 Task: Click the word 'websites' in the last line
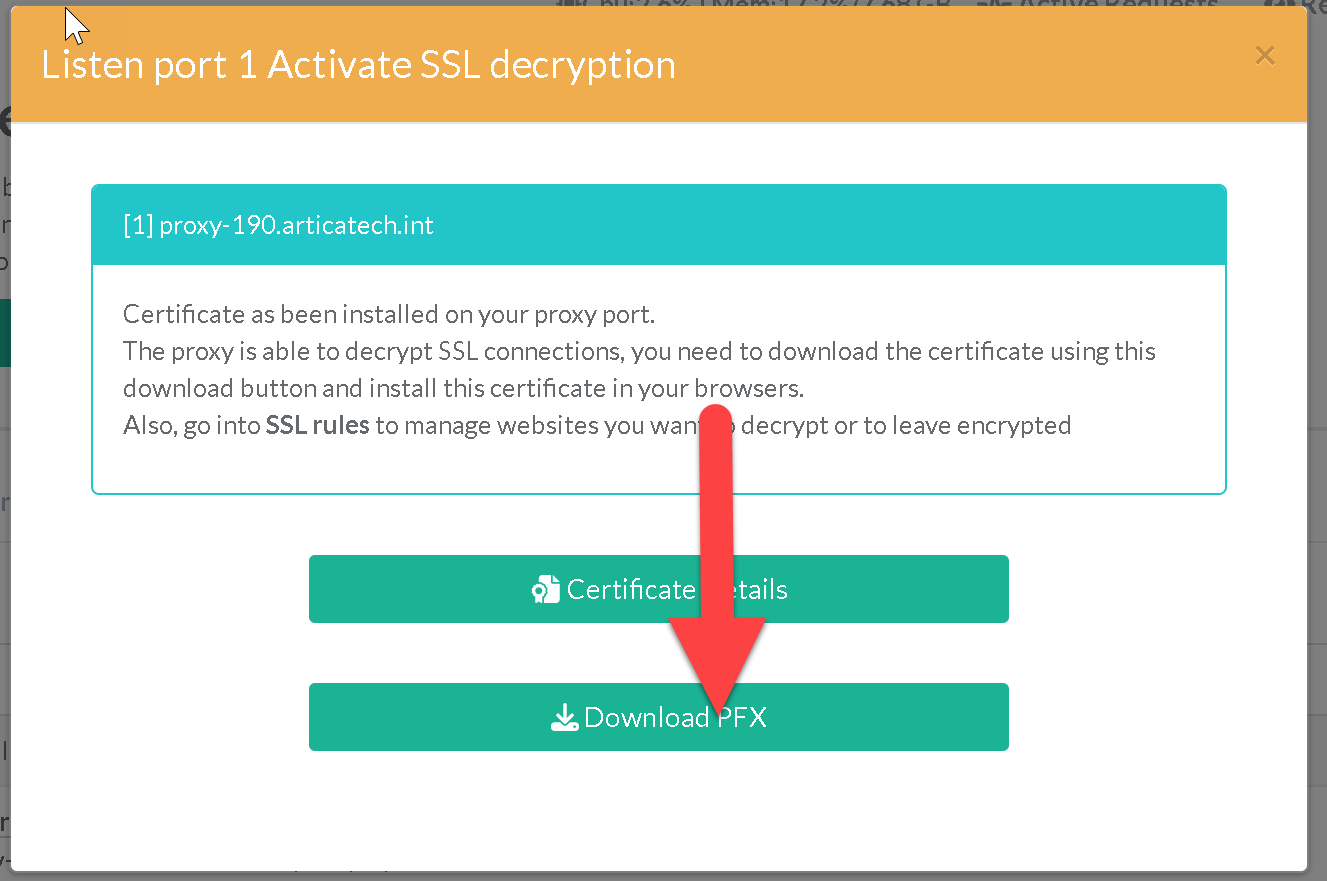click(x=549, y=425)
